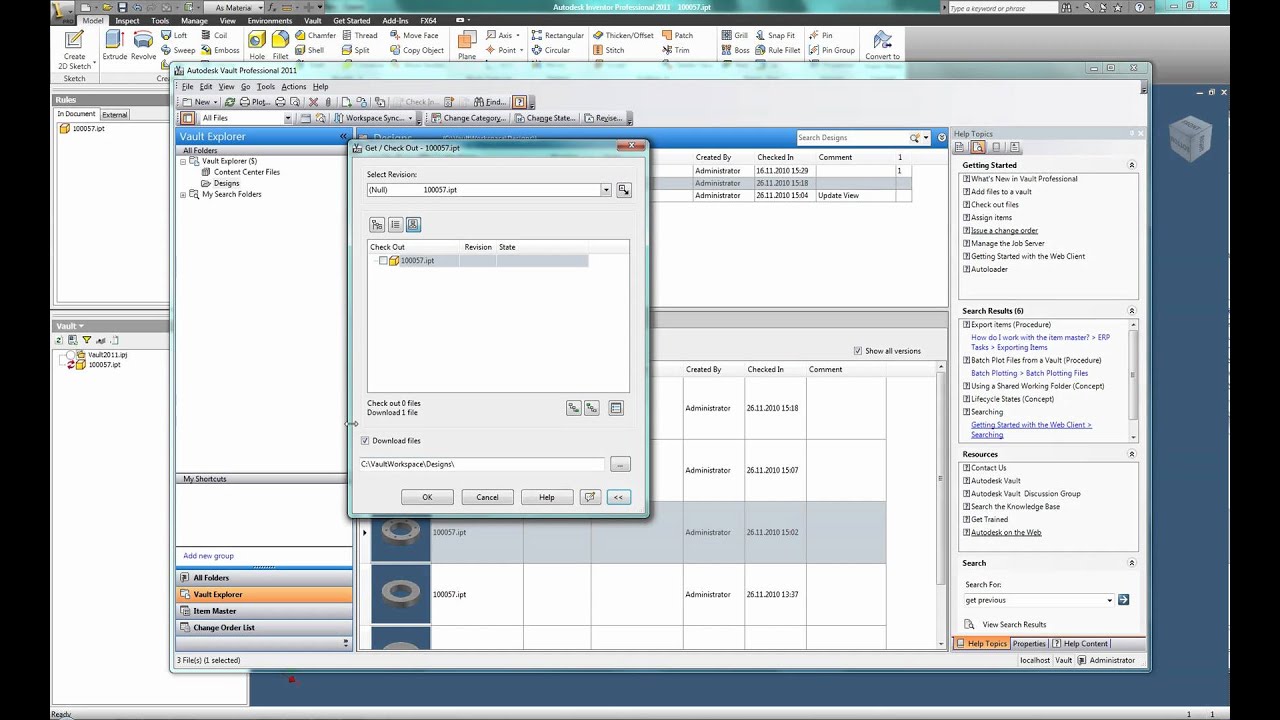The width and height of the screenshot is (1280, 720).
Task: Click the Find binoculars button
Action: click(489, 102)
